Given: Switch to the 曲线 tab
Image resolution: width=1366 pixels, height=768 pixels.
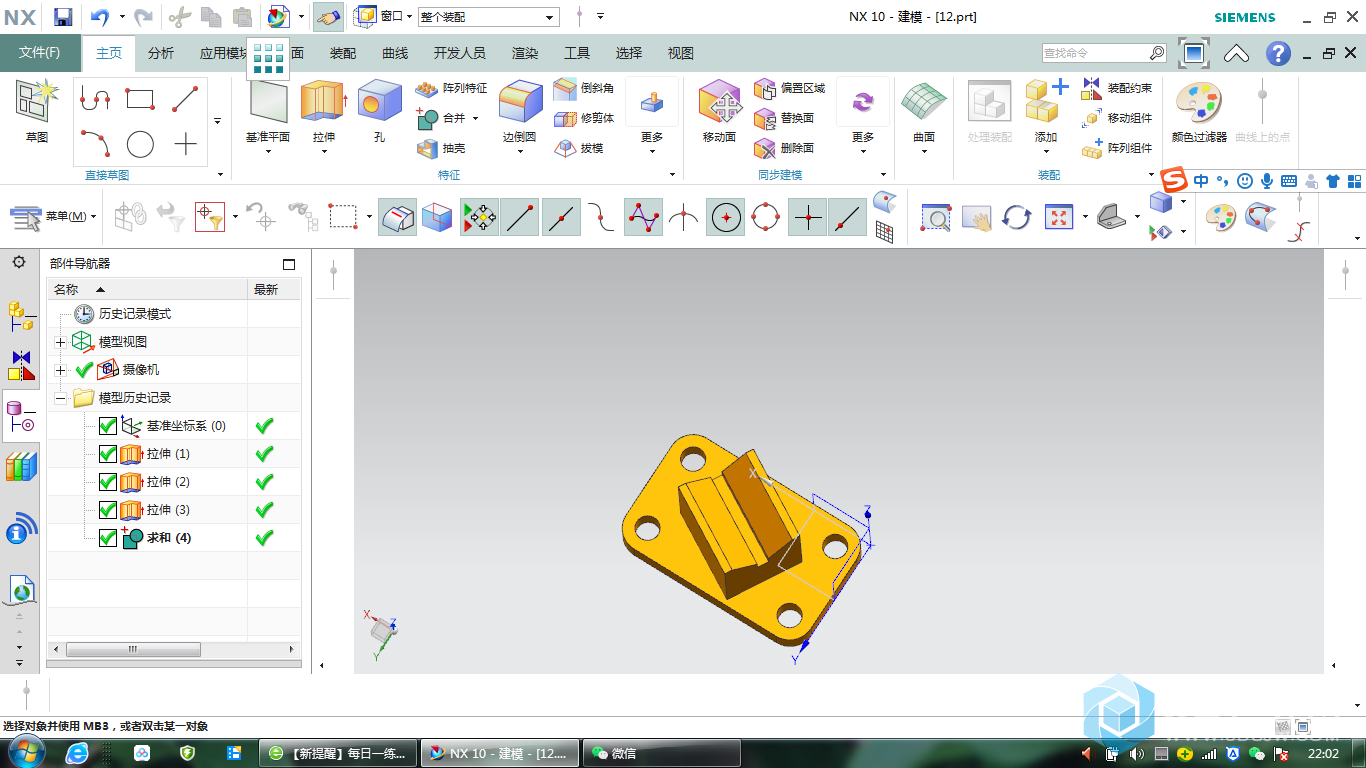Looking at the screenshot, I should [x=395, y=53].
